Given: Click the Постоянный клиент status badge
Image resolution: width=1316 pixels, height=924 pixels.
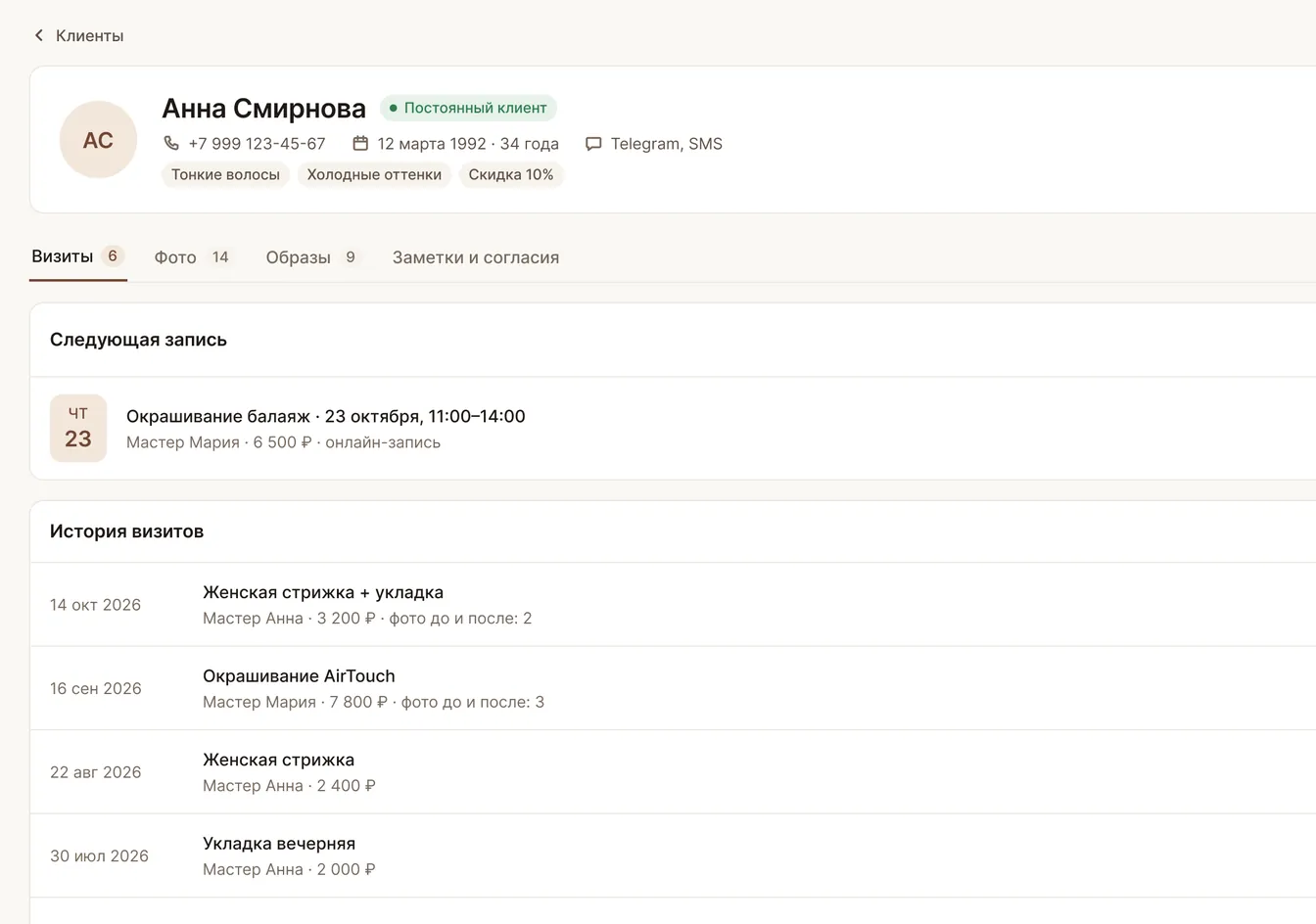Looking at the screenshot, I should pyautogui.click(x=468, y=108).
